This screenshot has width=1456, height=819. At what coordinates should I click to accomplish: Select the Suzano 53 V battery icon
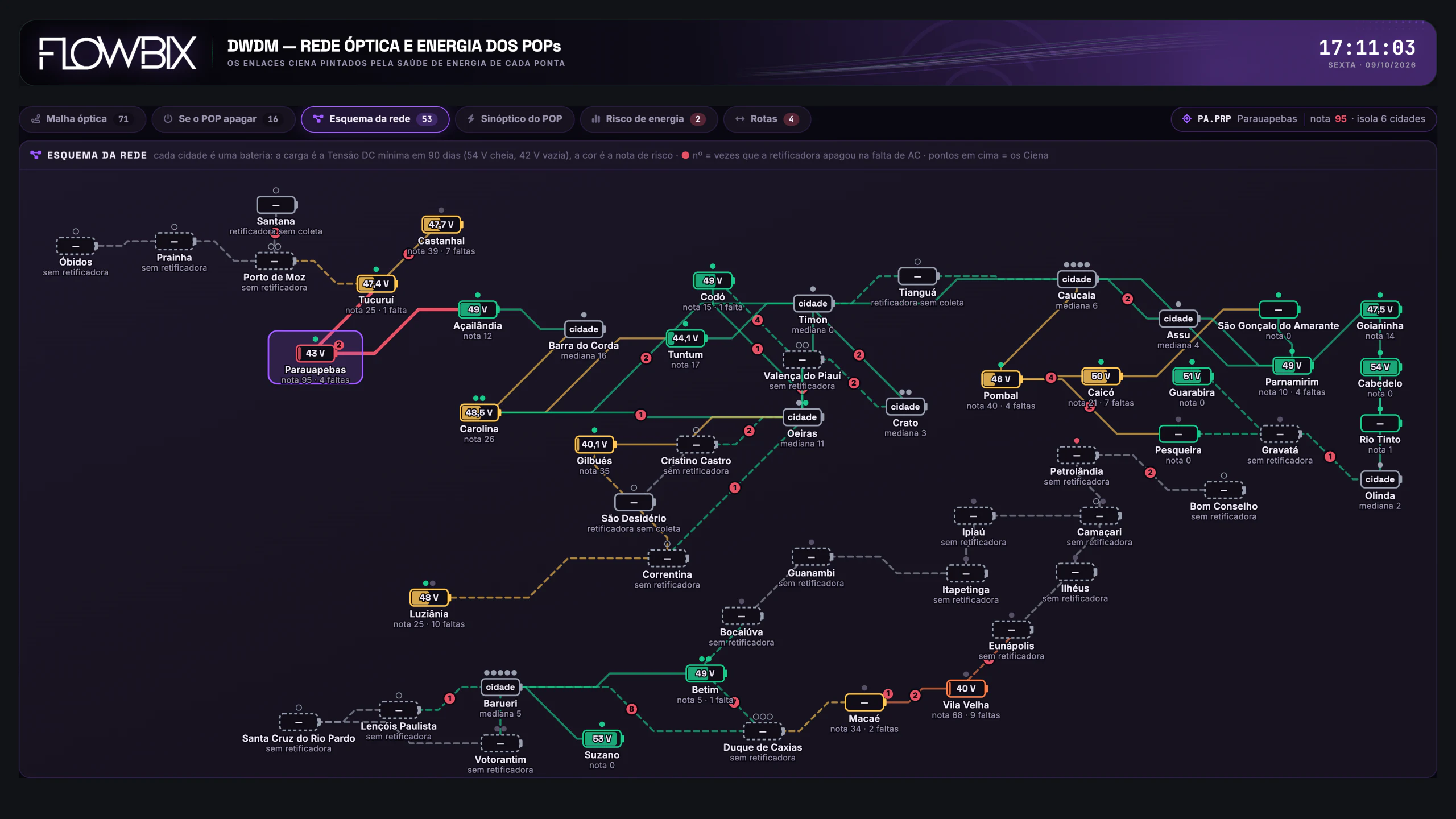click(x=602, y=739)
